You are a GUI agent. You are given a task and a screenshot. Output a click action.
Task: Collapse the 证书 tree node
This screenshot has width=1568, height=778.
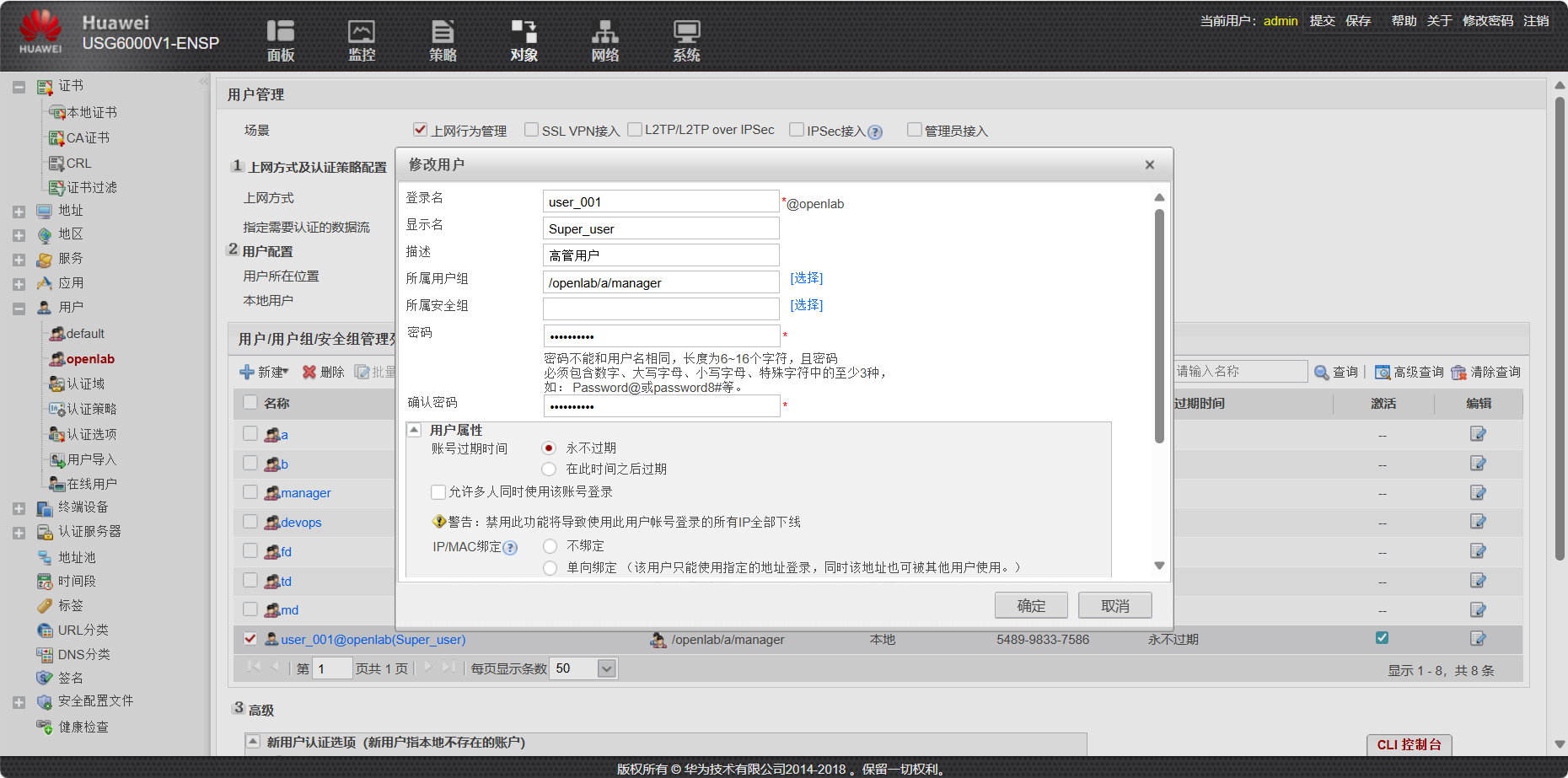[19, 86]
